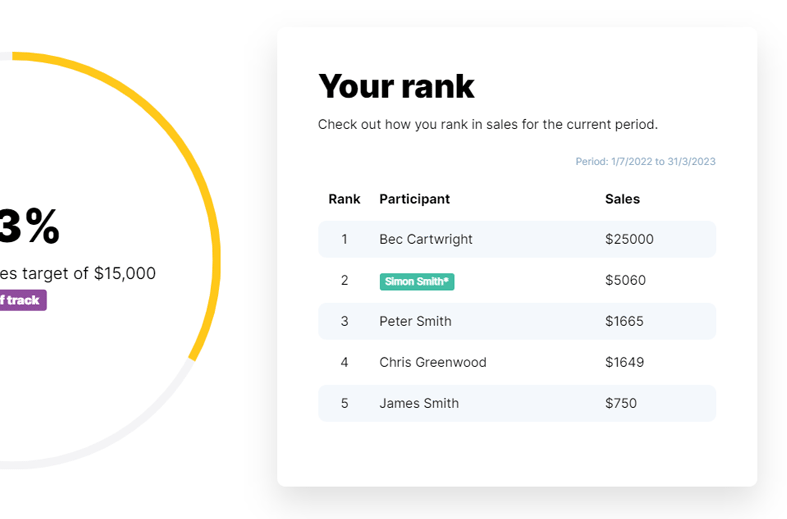787x519 pixels.
Task: Click the Simon Smith green badge
Action: 417,282
